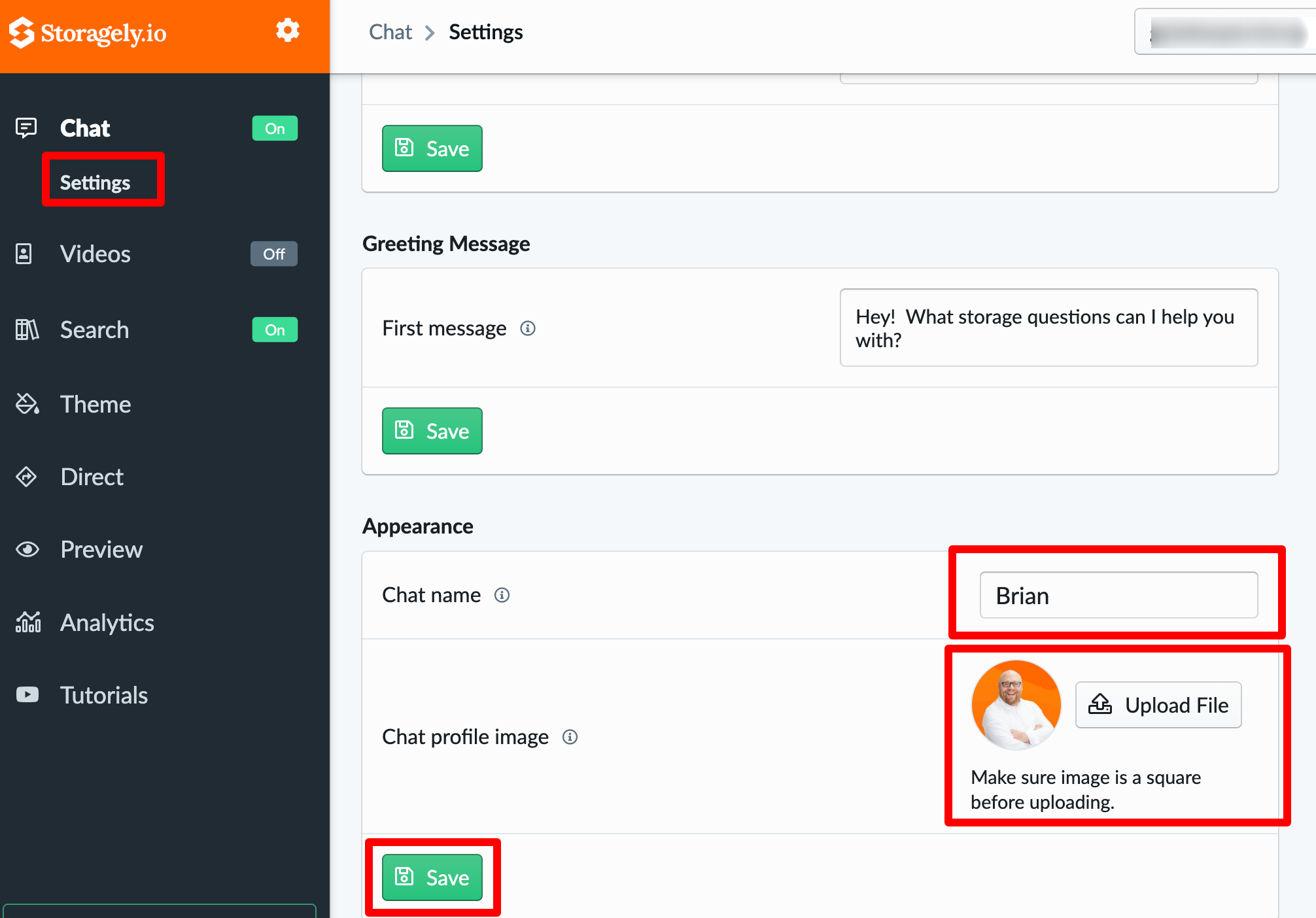1316x918 pixels.
Task: Toggle the Chat On switch
Action: tap(275, 128)
